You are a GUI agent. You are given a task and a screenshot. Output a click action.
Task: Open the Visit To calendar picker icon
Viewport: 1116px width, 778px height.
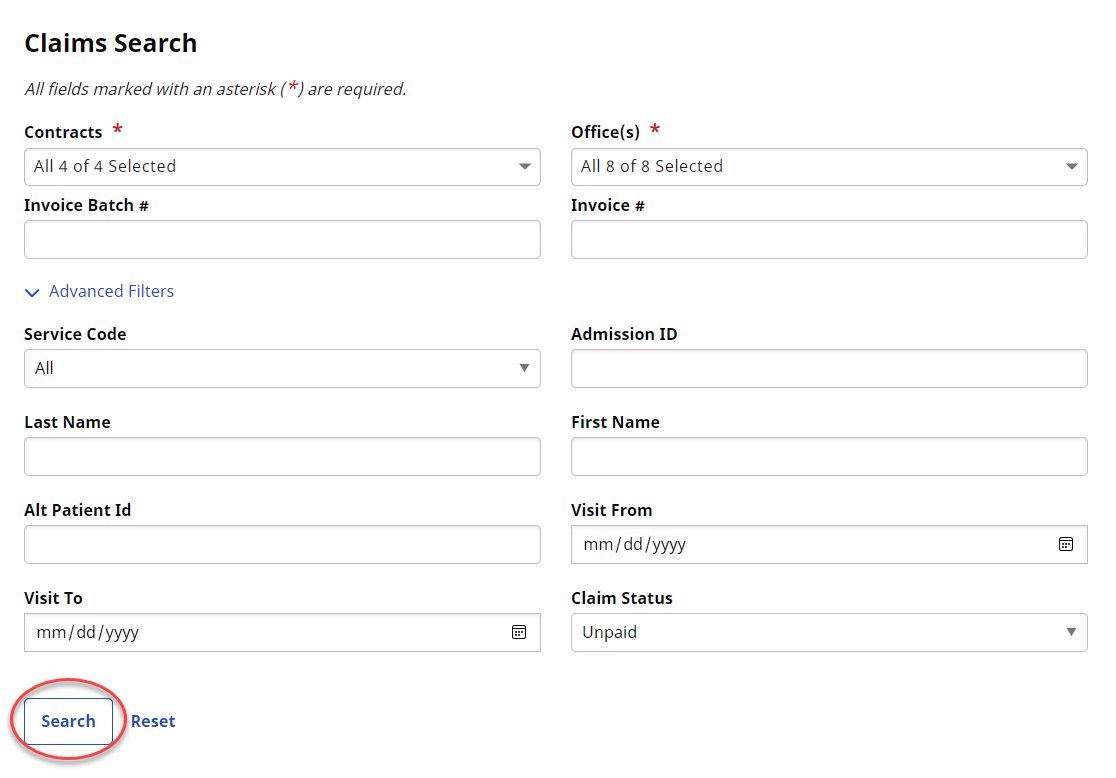tap(519, 632)
